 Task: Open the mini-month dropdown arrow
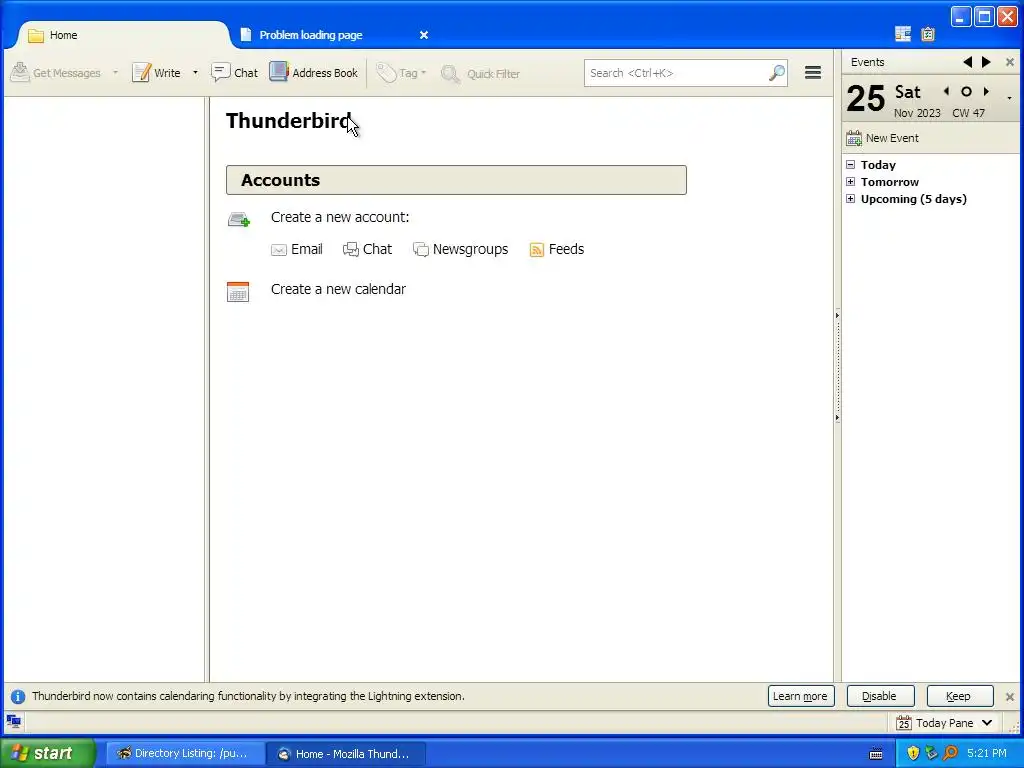1010,98
